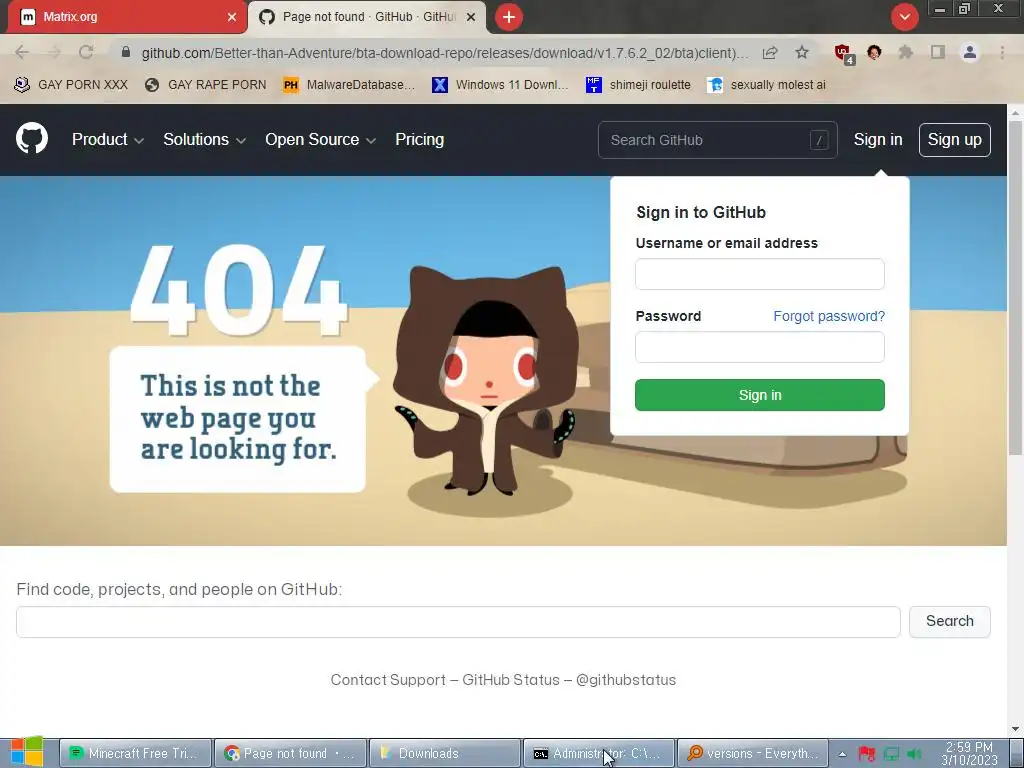The image size is (1024, 768).
Task: Click the scrollbar down arrow
Action: pyautogui.click(x=1016, y=728)
